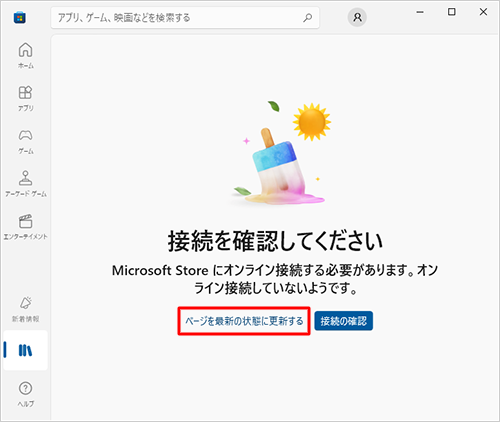Open the ホーム (Home) sidebar item
Viewport: 500px width, 422px height.
[26, 55]
